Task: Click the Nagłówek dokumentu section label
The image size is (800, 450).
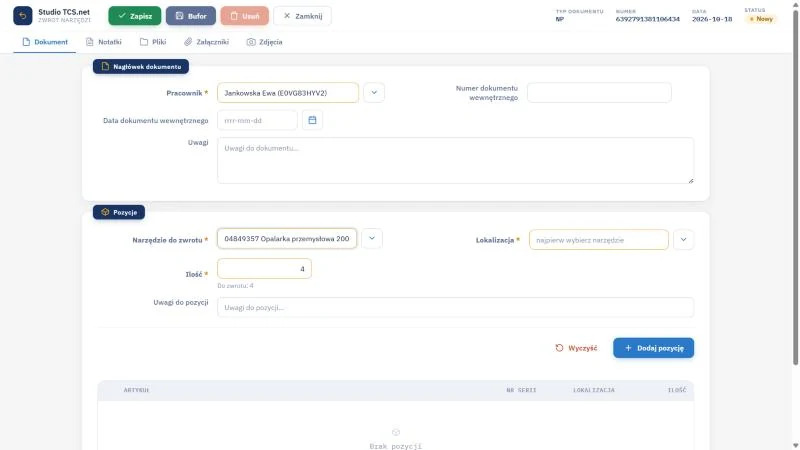Action: tap(141, 66)
